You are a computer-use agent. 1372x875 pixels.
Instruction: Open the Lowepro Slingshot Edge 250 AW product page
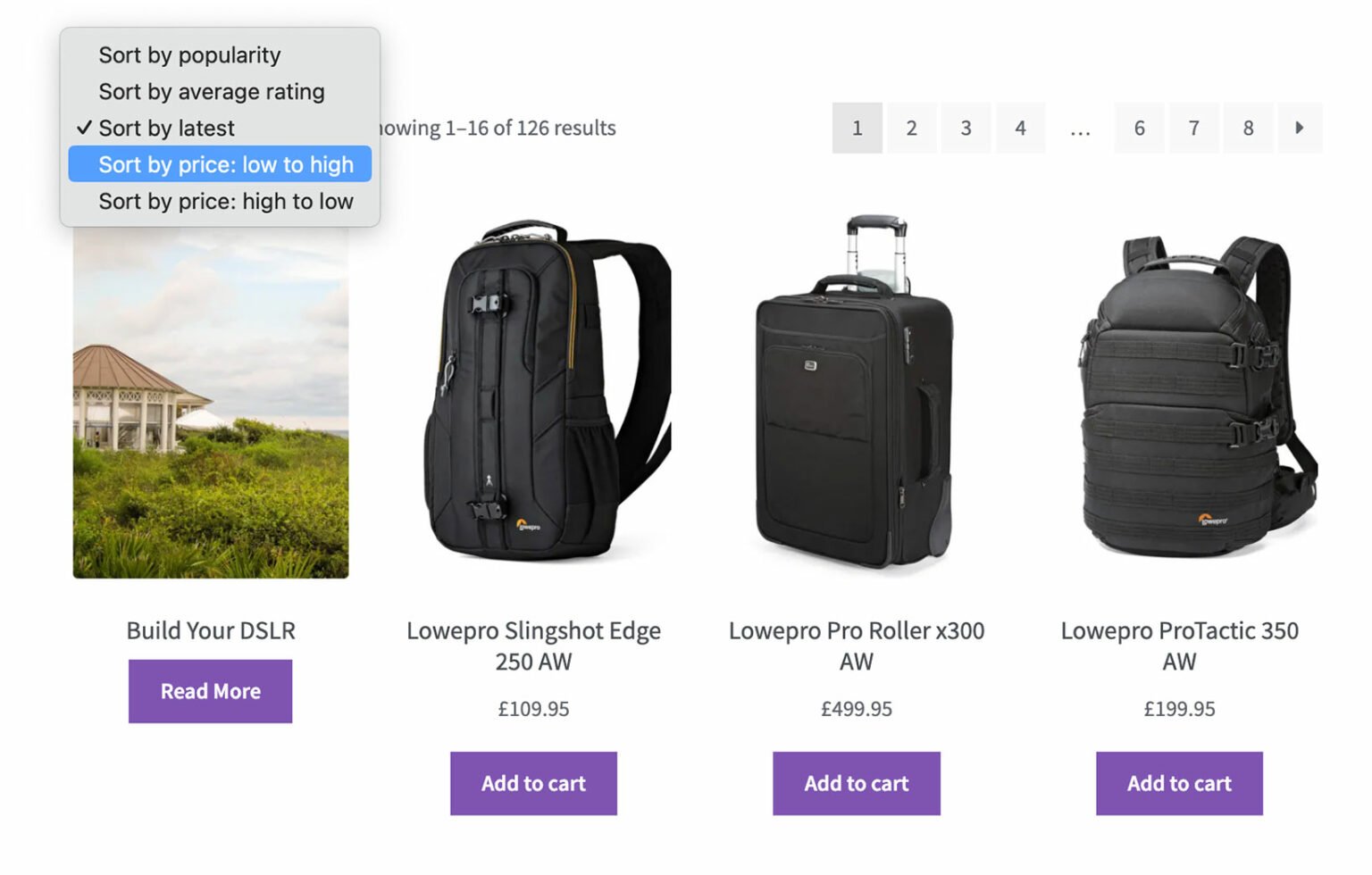pyautogui.click(x=533, y=646)
